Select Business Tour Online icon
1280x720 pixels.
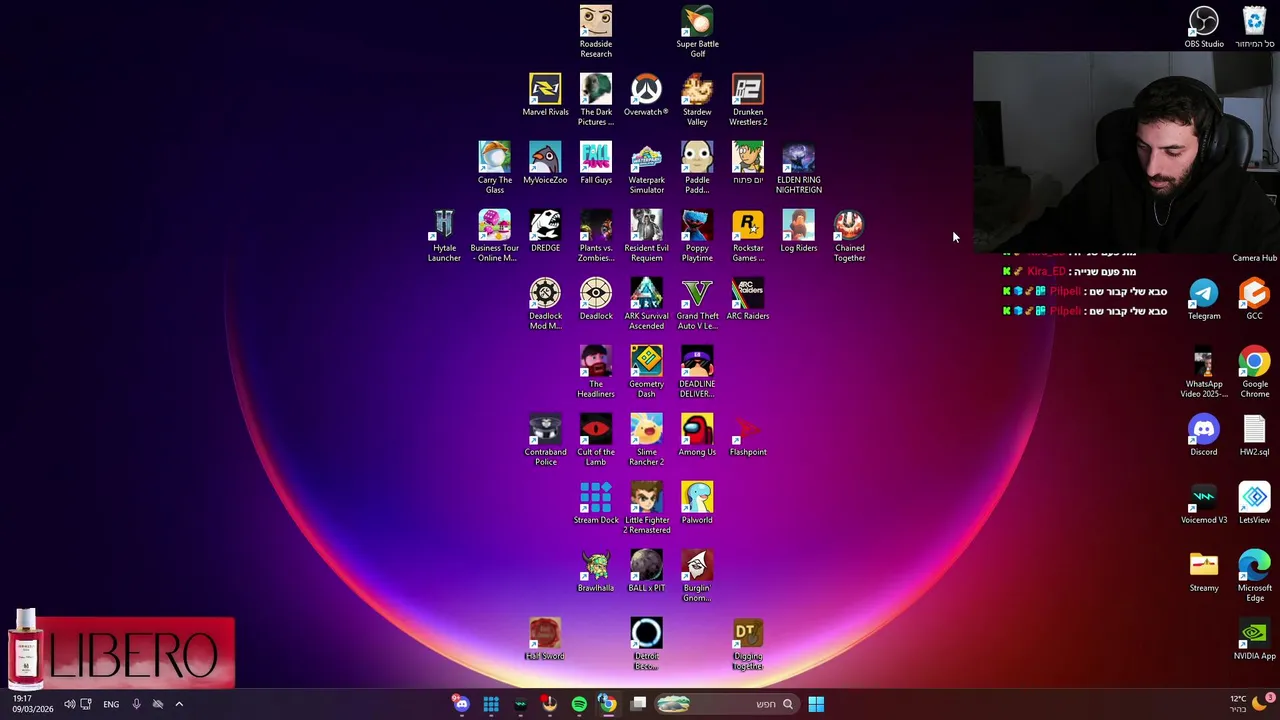click(x=494, y=235)
